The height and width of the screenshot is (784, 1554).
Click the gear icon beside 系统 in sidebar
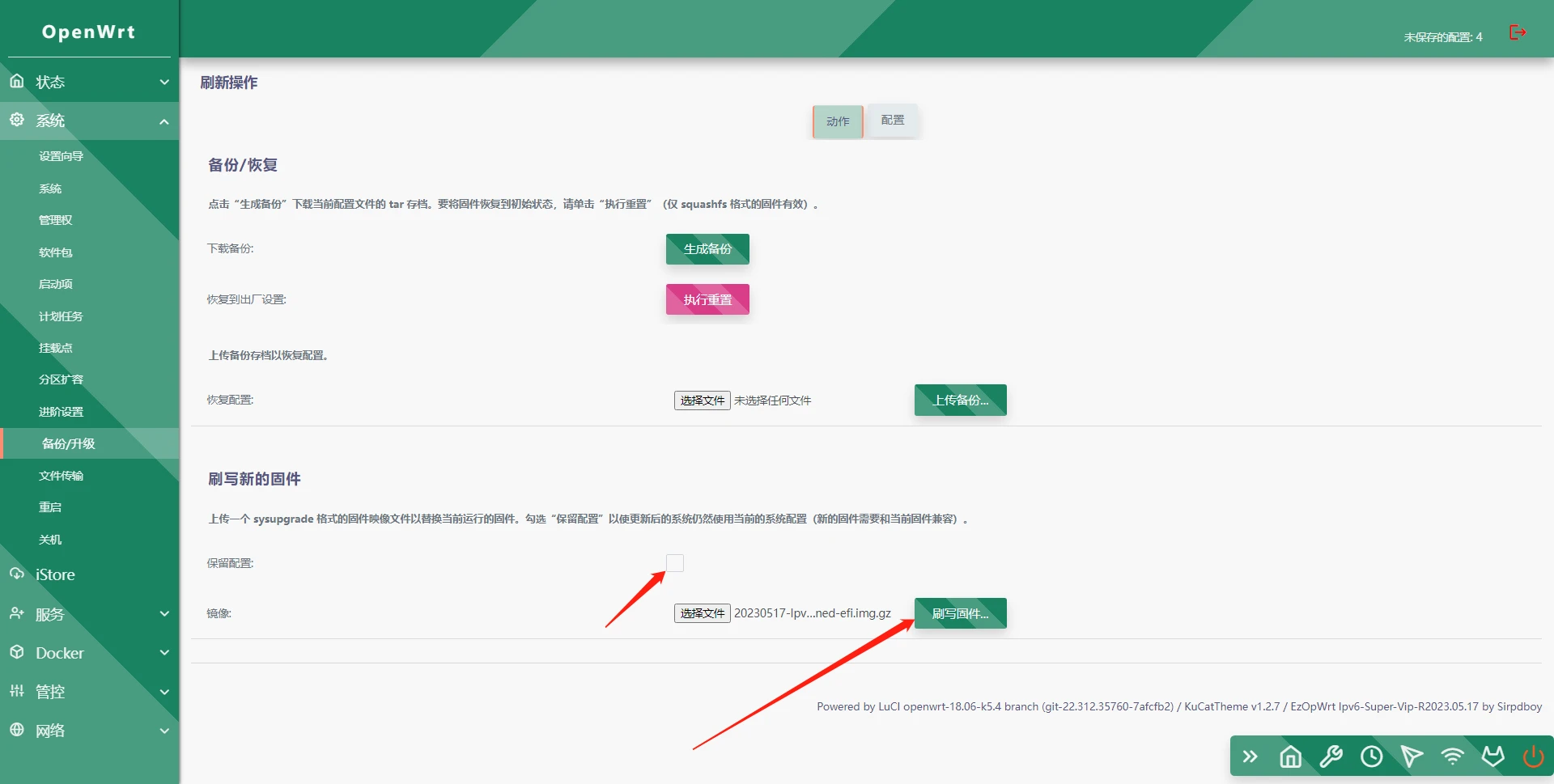coord(17,120)
